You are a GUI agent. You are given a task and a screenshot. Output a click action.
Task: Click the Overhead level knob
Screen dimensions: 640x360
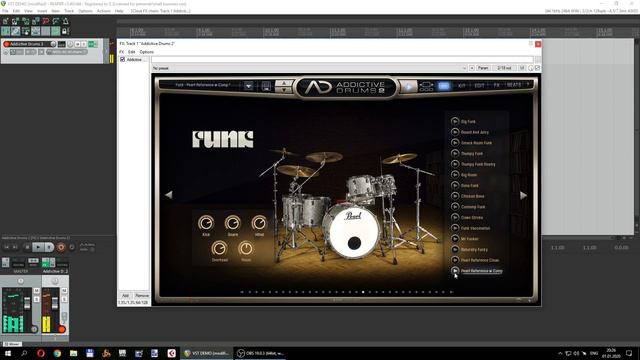[x=219, y=248]
